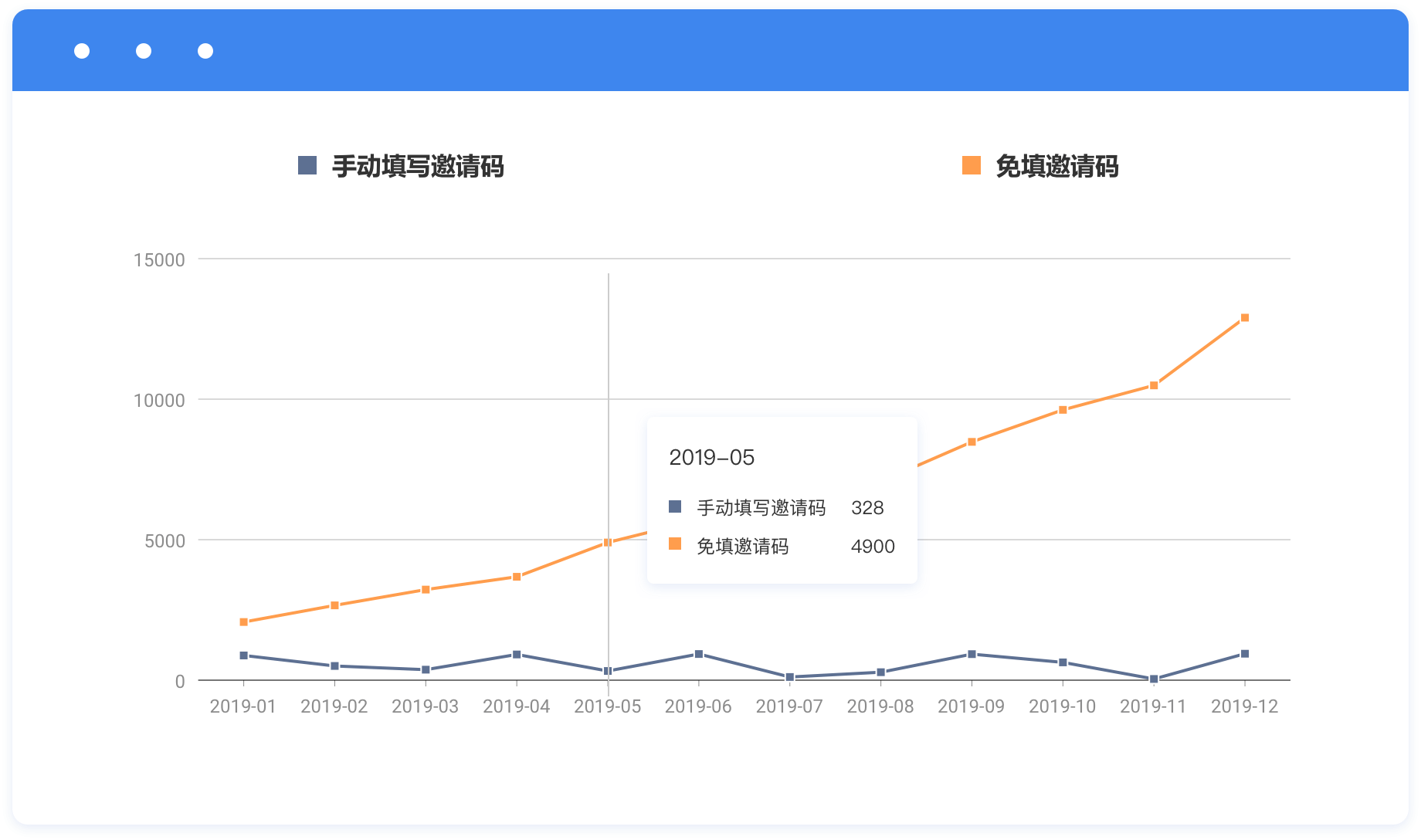This screenshot has height=840, width=1421.
Task: Select blue data point at 2019-03
Action: (426, 669)
